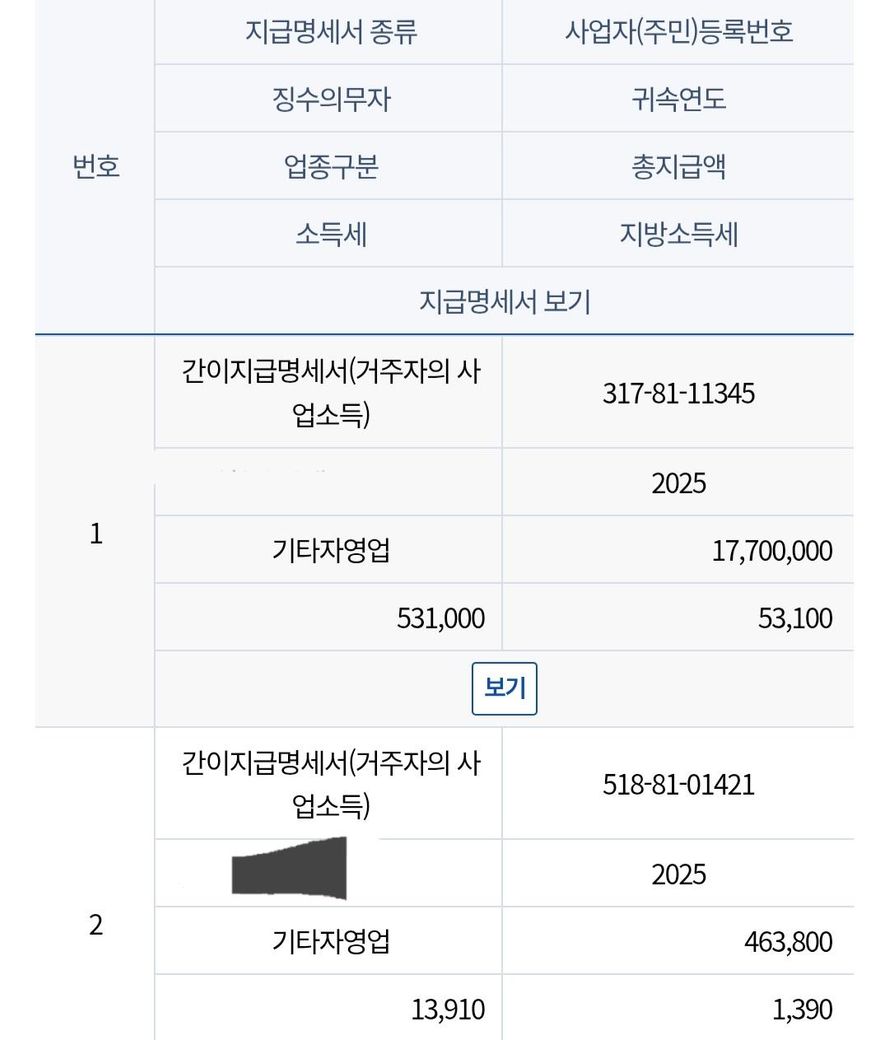Select the 사업자(주민)등록번호 header cell

[678, 32]
